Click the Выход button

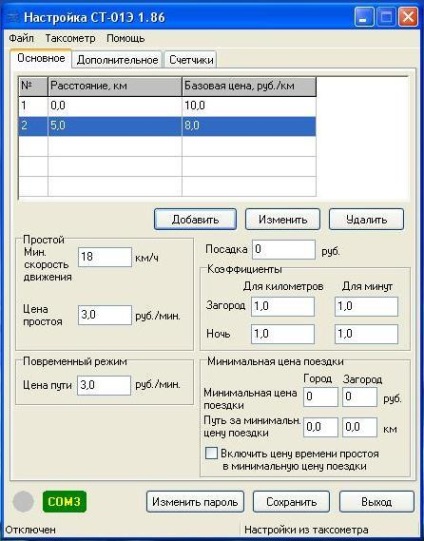click(x=376, y=502)
